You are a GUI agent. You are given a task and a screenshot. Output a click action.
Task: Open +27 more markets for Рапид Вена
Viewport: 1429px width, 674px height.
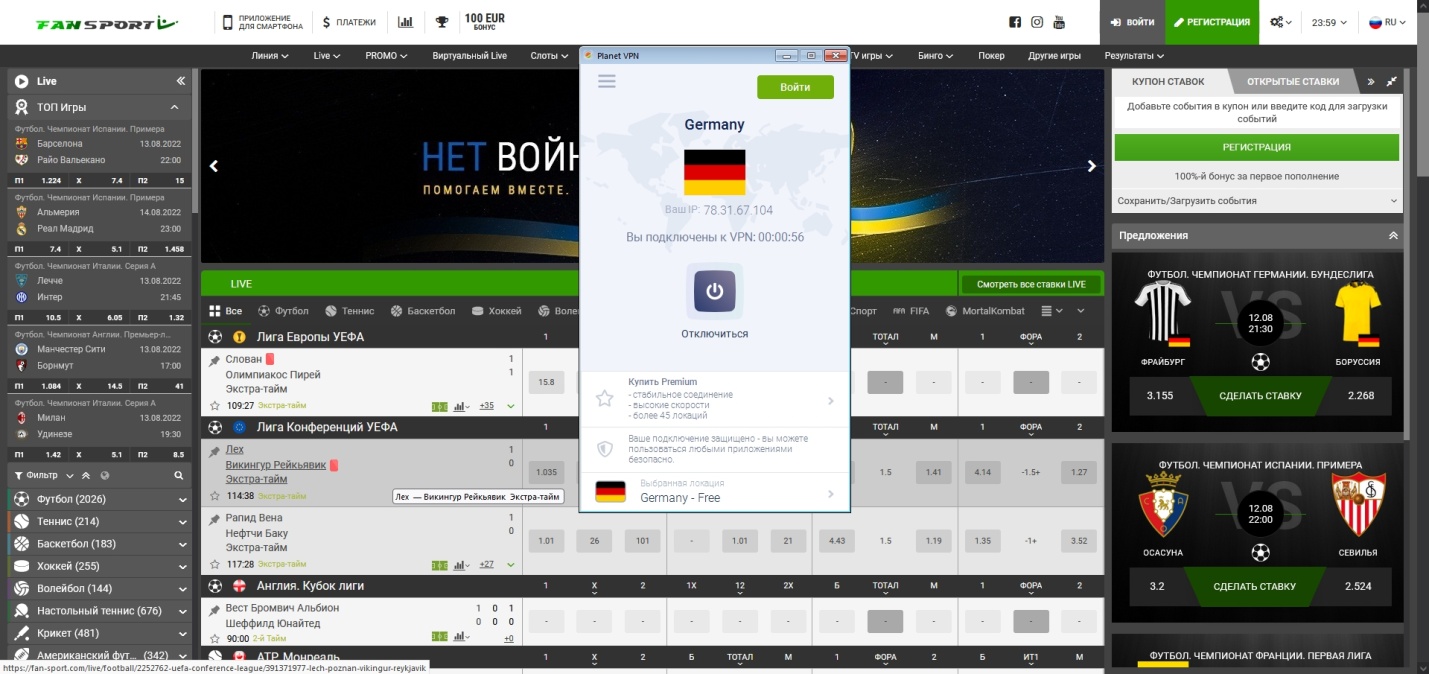[x=487, y=564]
